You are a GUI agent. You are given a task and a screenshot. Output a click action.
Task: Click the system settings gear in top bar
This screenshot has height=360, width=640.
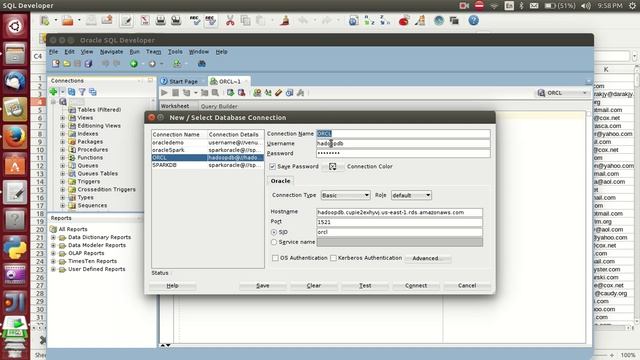(632, 6)
